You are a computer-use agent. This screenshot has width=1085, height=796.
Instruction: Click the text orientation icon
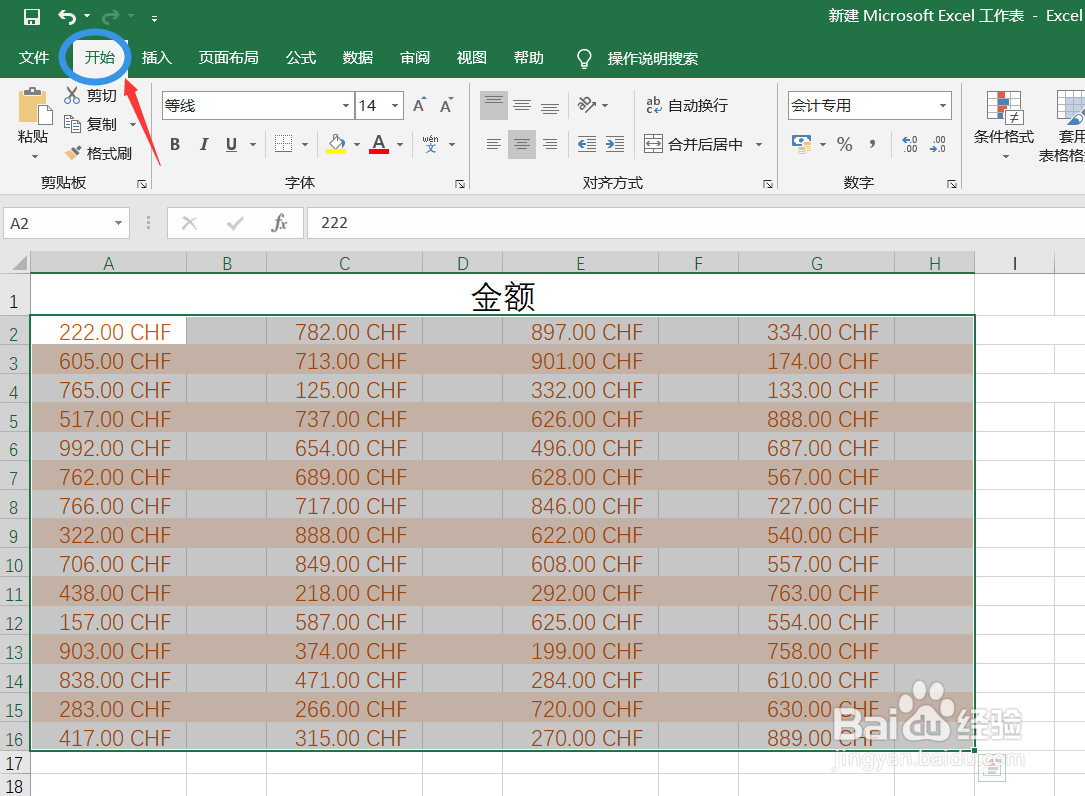click(x=587, y=105)
